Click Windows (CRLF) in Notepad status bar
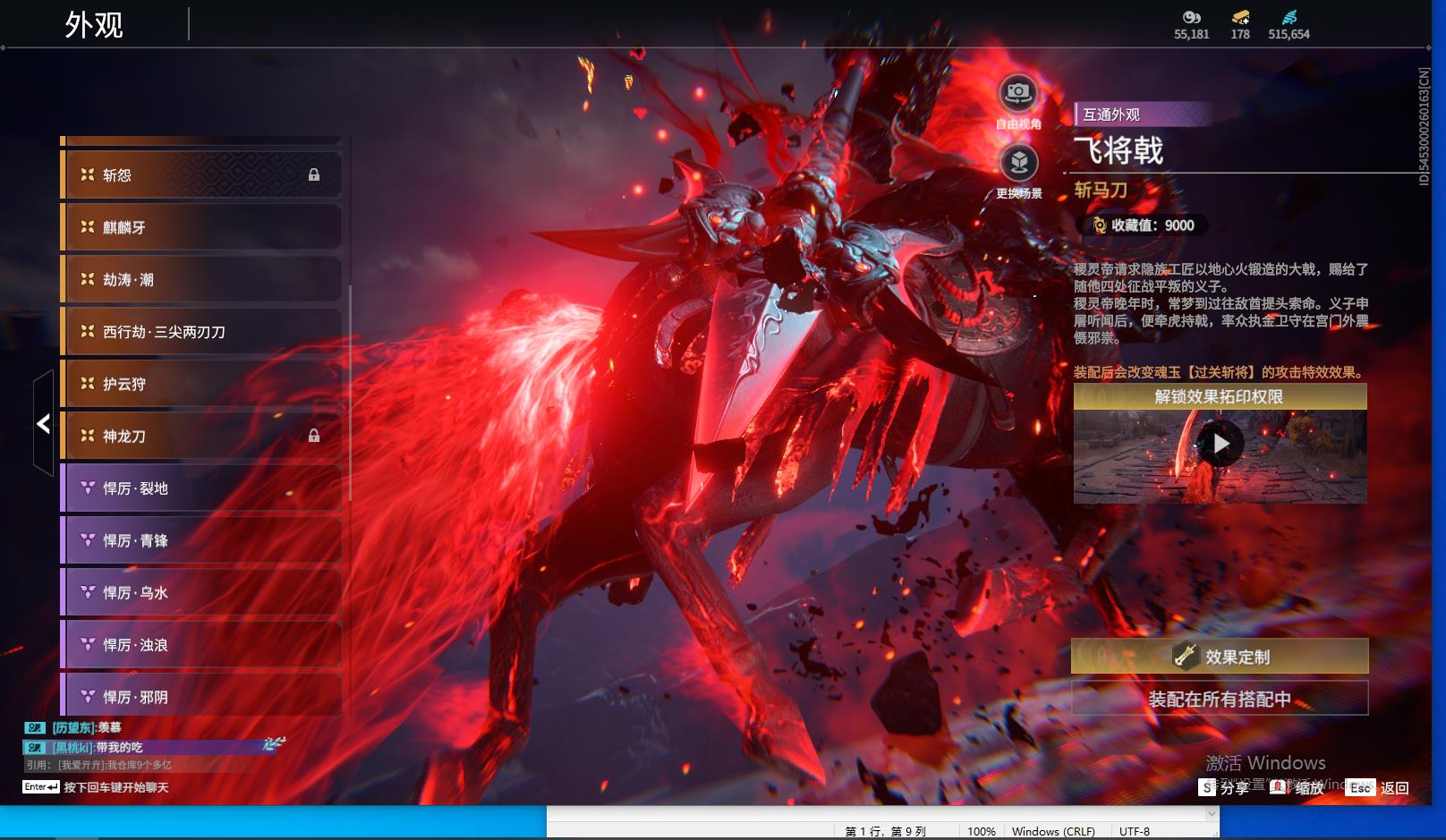The width and height of the screenshot is (1446, 840). (x=1053, y=831)
